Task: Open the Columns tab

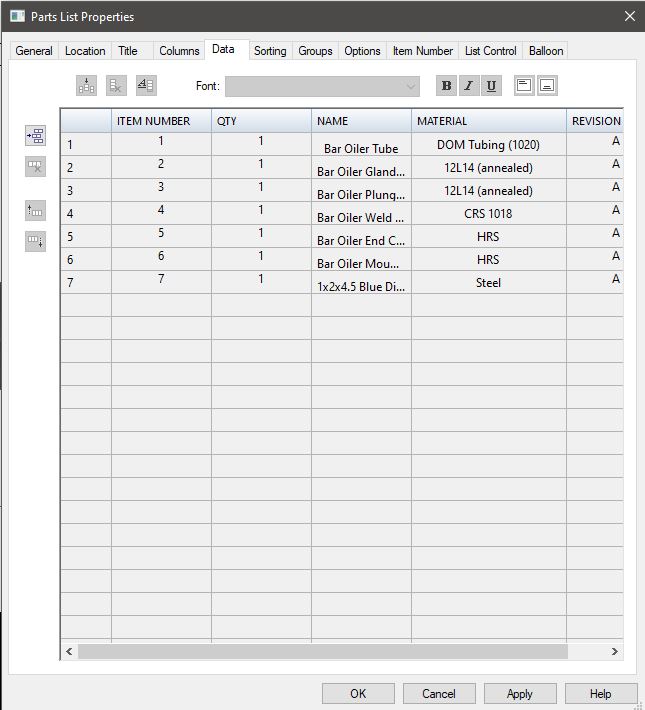Action: 179,51
